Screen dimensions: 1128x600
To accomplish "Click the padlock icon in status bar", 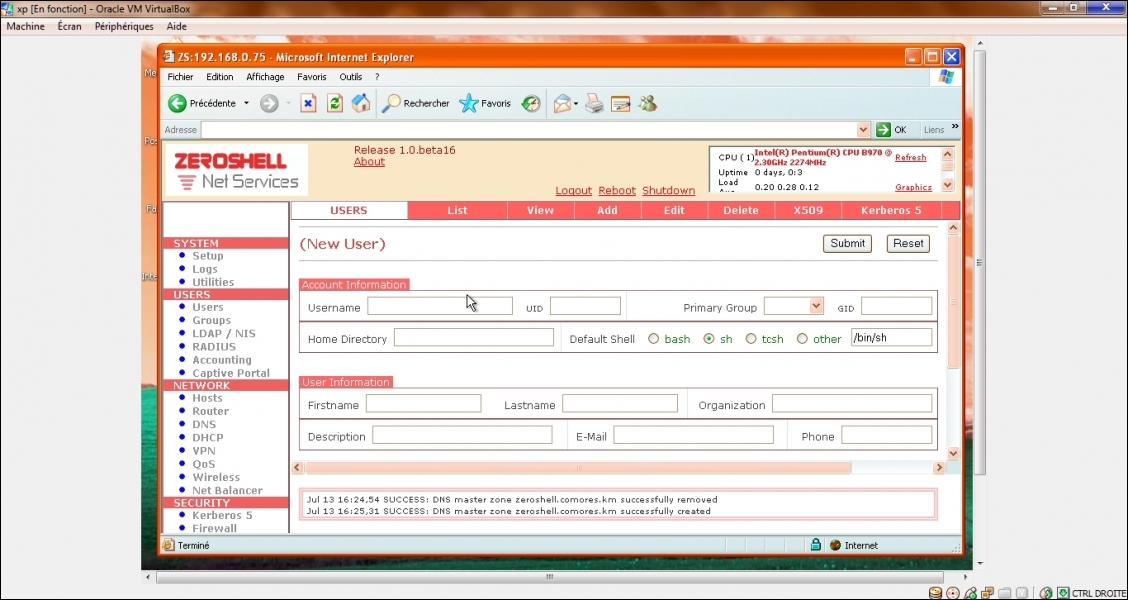I will [x=816, y=545].
